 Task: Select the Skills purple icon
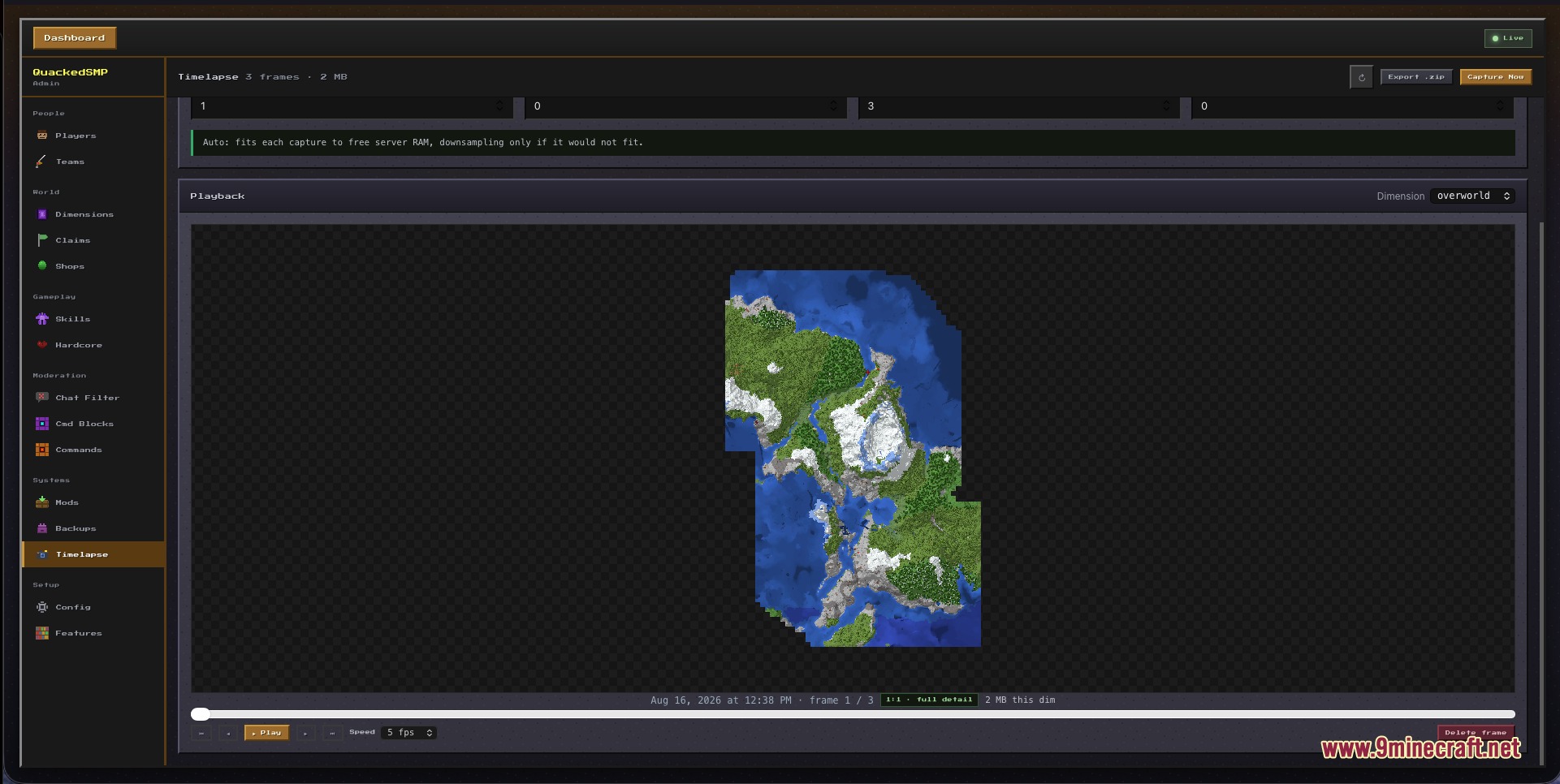click(x=42, y=319)
